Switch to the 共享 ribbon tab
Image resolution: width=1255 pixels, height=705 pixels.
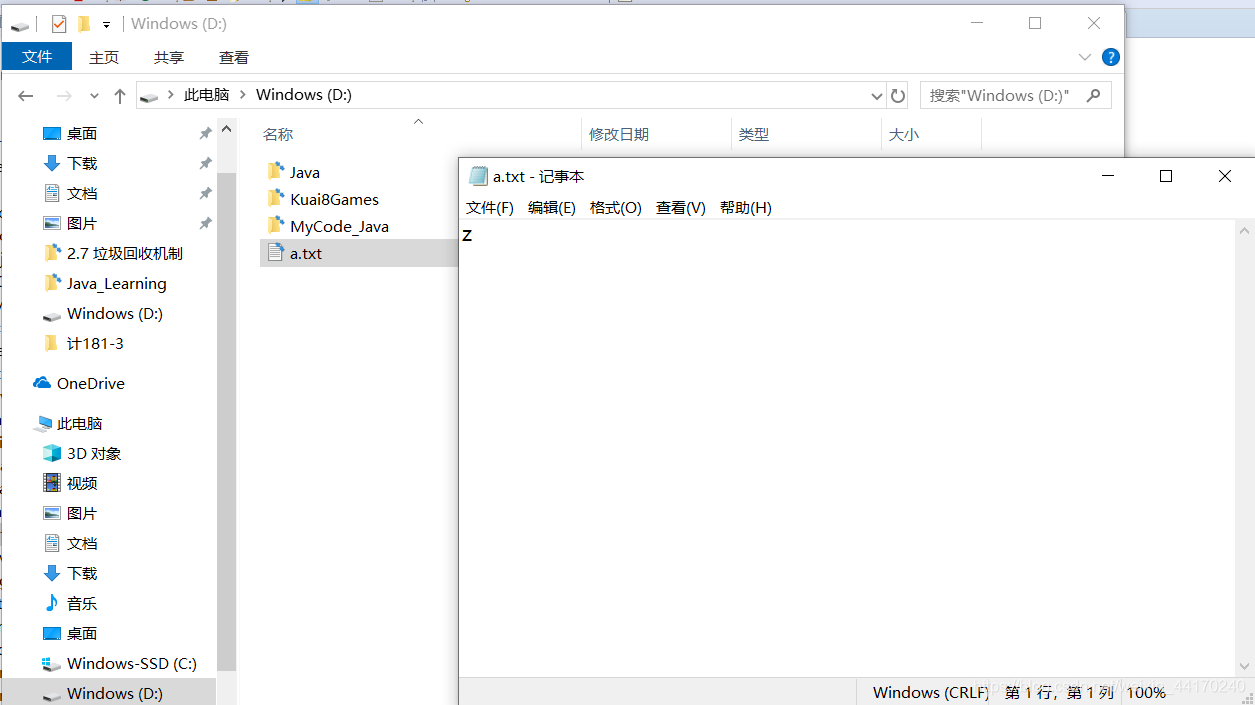[169, 58]
